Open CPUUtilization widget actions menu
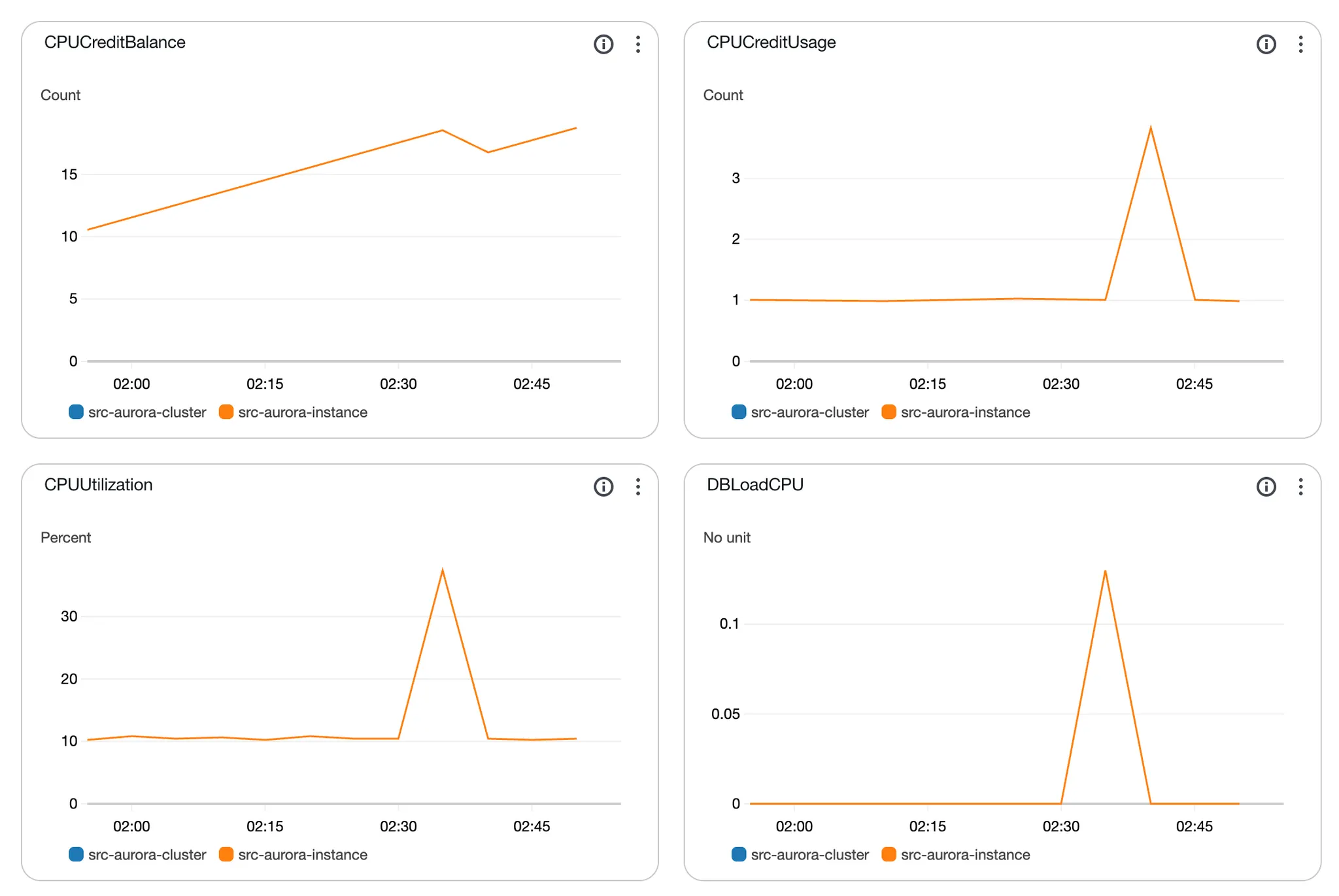1339x896 pixels. tap(637, 486)
